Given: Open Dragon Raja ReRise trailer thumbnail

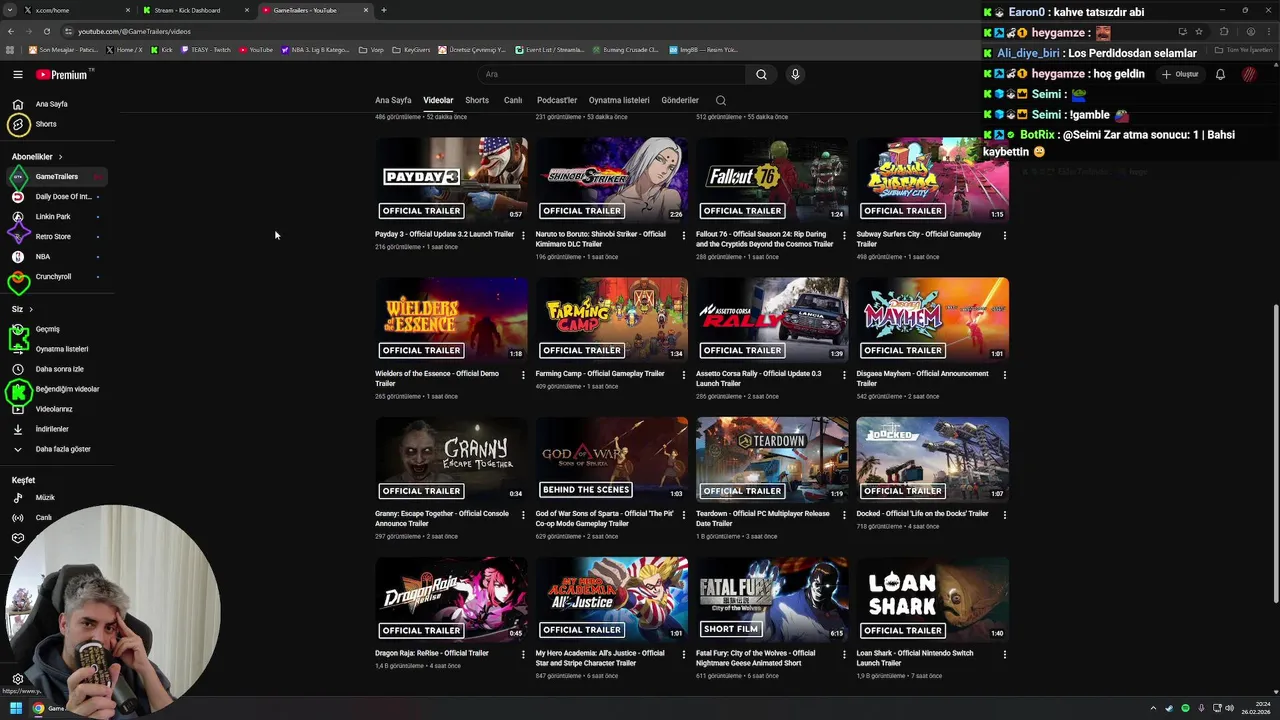Looking at the screenshot, I should (x=451, y=599).
